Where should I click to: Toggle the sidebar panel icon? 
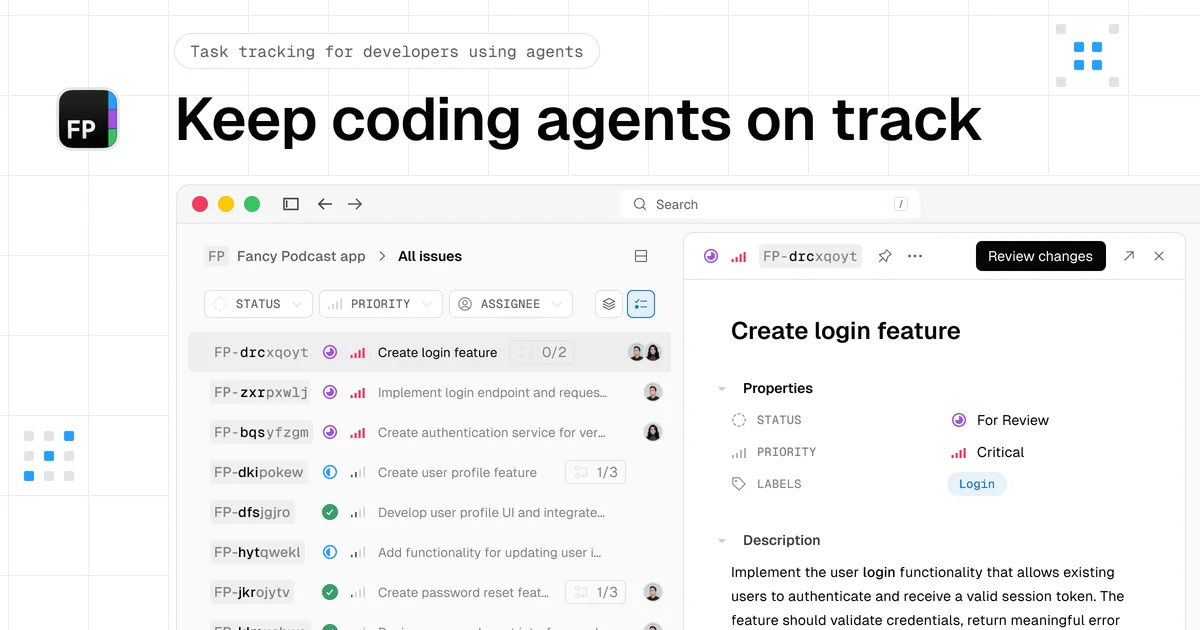[x=291, y=204]
